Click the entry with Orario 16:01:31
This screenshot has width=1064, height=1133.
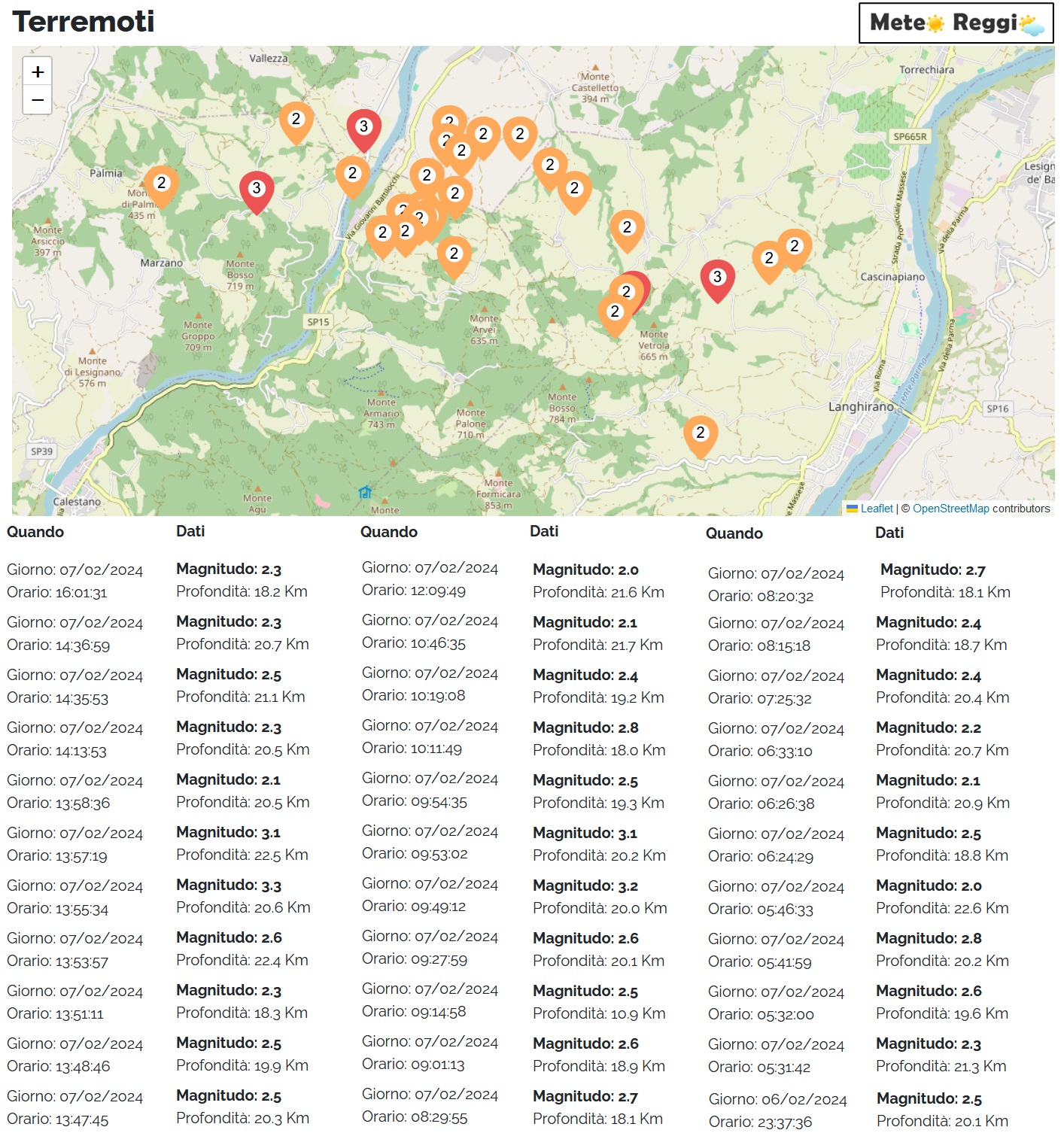click(57, 593)
